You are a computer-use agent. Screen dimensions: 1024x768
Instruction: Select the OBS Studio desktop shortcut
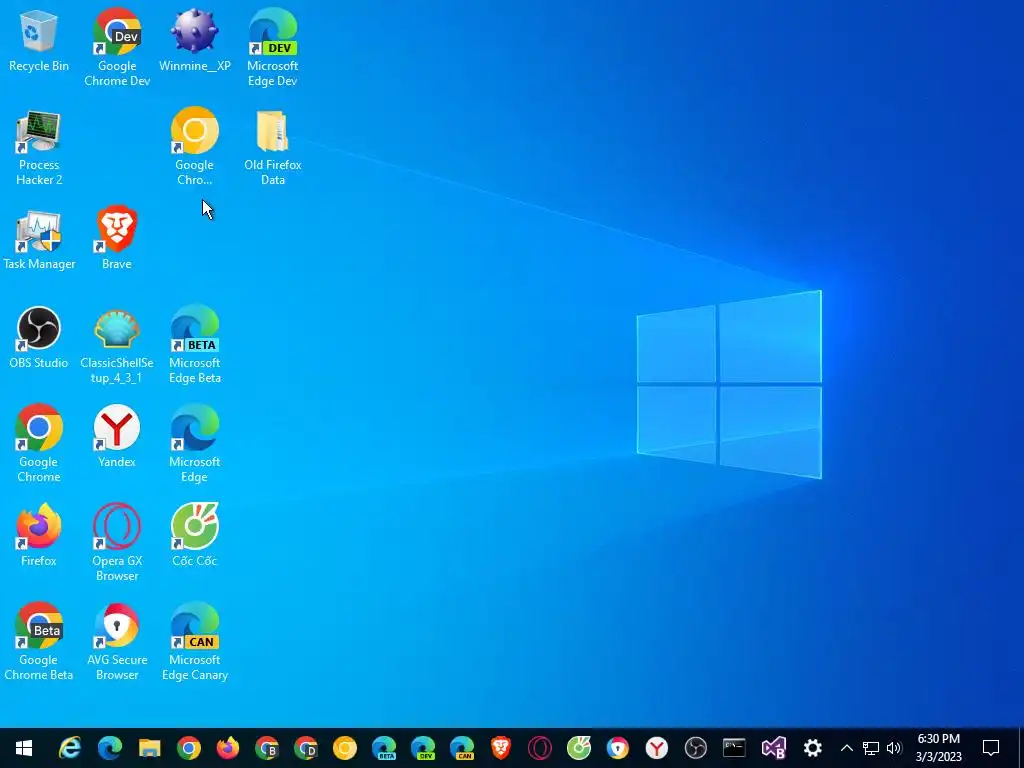pyautogui.click(x=39, y=338)
